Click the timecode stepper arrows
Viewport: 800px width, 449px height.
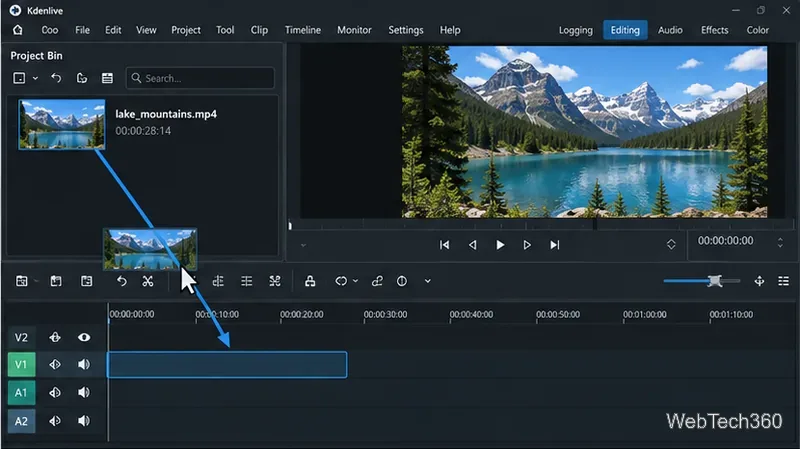coord(780,242)
